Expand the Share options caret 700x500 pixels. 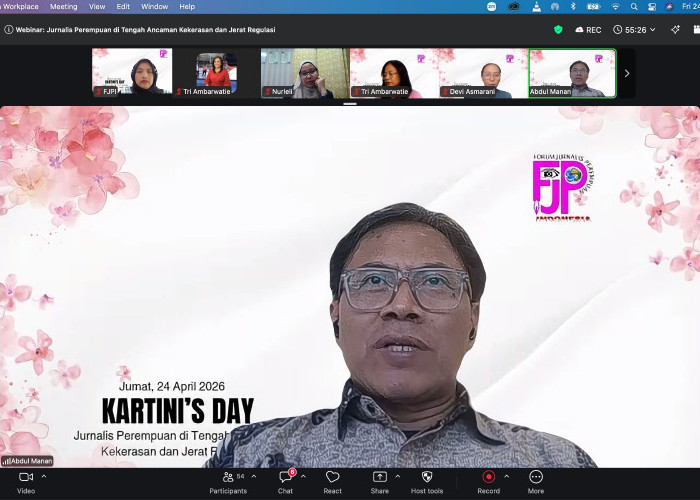click(x=397, y=476)
